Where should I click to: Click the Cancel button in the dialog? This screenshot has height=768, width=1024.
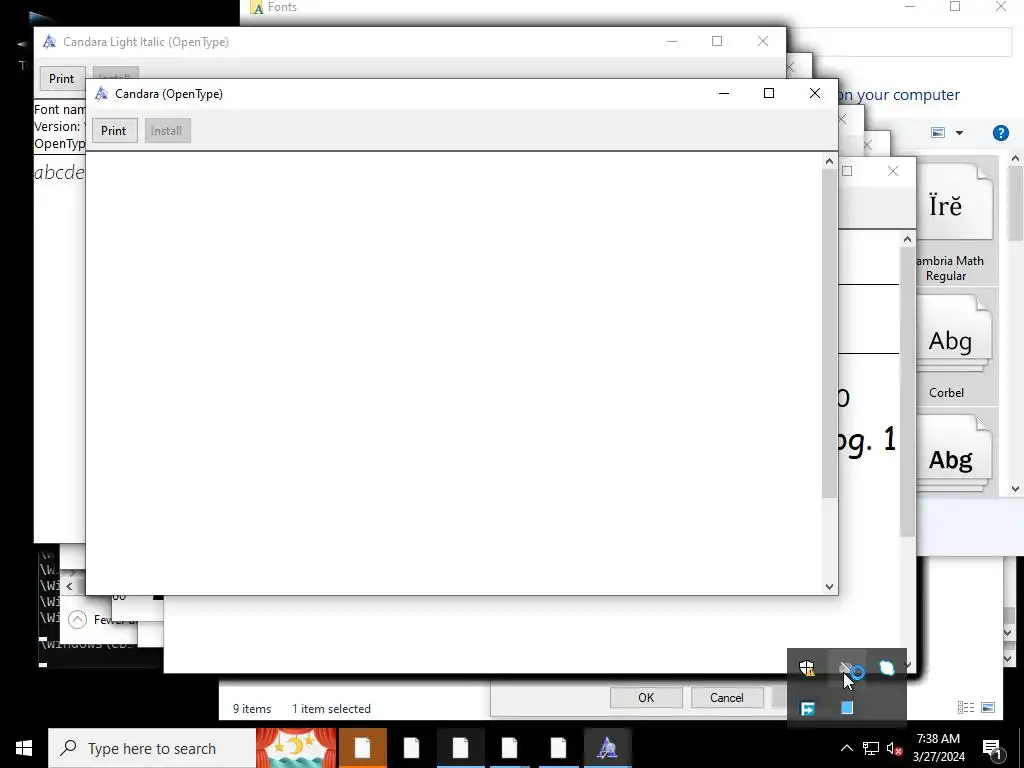click(727, 697)
